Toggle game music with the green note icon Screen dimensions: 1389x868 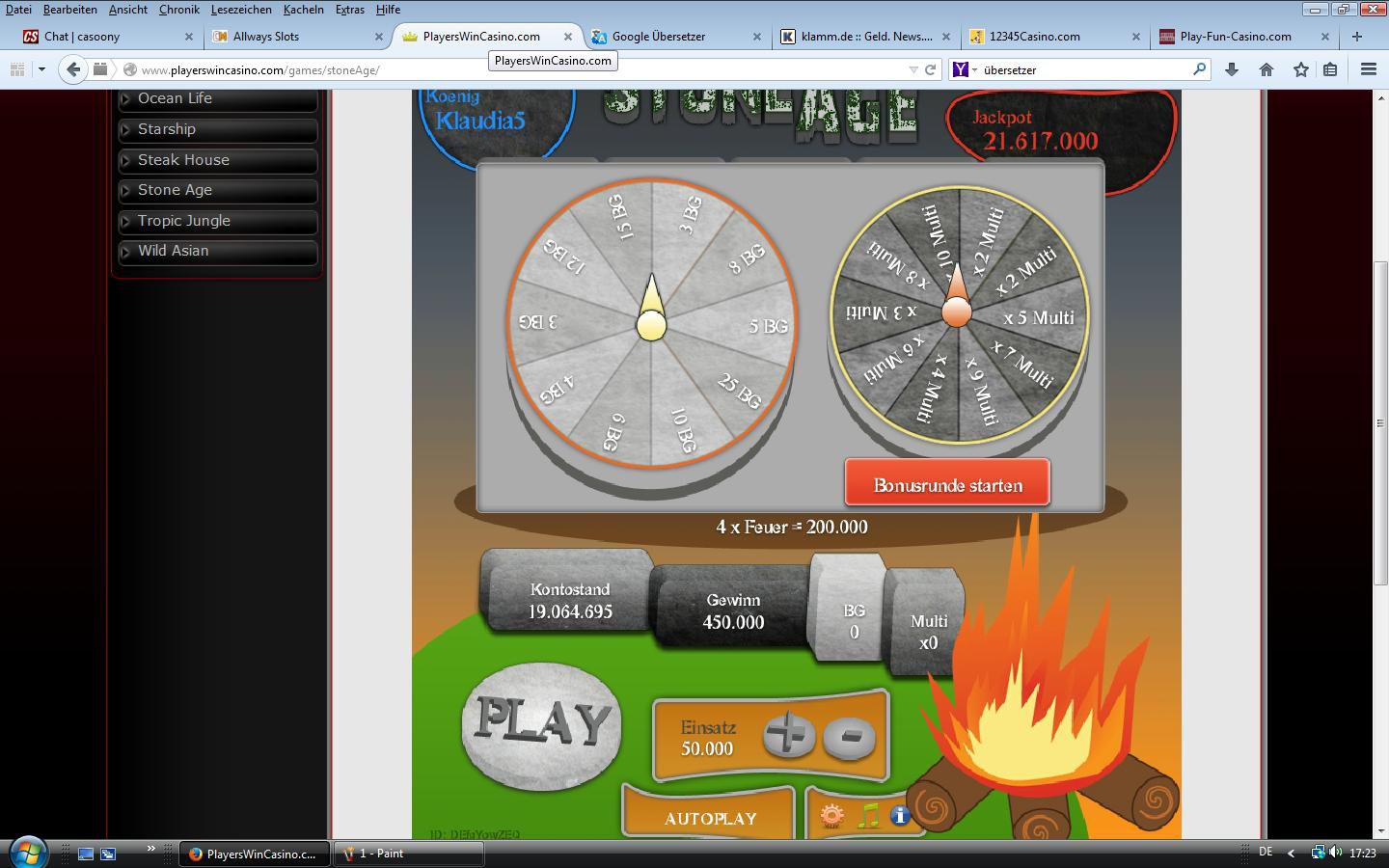click(868, 816)
